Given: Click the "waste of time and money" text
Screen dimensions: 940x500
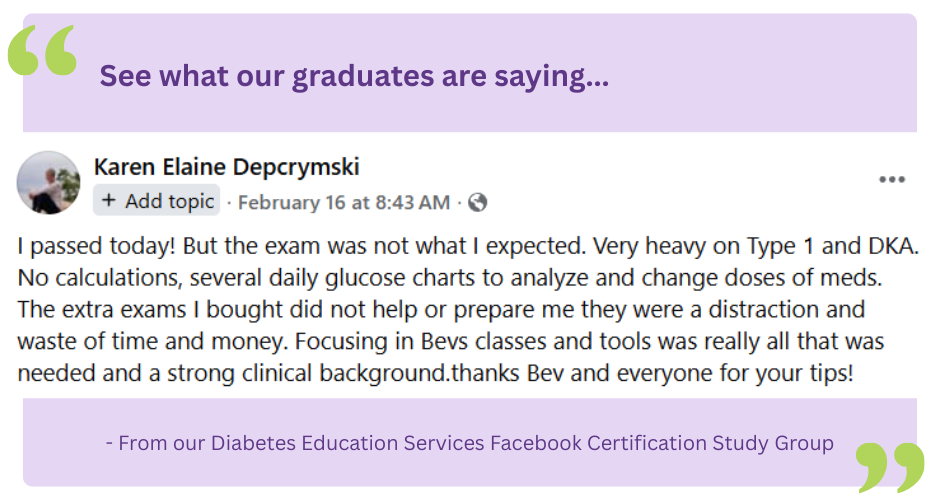Looking at the screenshot, I should 145,341.
